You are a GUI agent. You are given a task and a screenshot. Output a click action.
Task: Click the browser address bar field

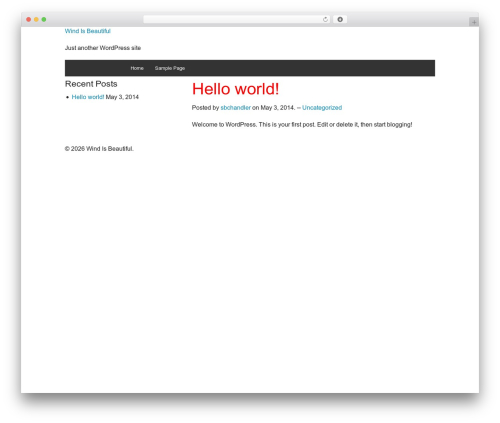237,20
